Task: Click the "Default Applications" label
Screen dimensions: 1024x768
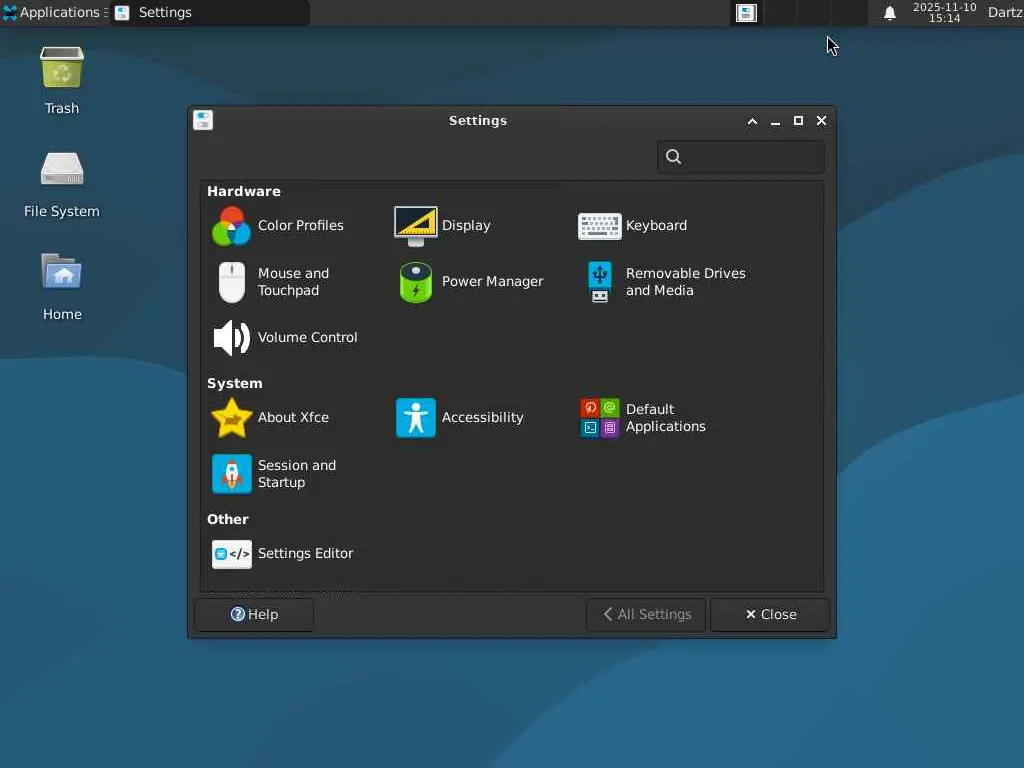Action: (665, 418)
